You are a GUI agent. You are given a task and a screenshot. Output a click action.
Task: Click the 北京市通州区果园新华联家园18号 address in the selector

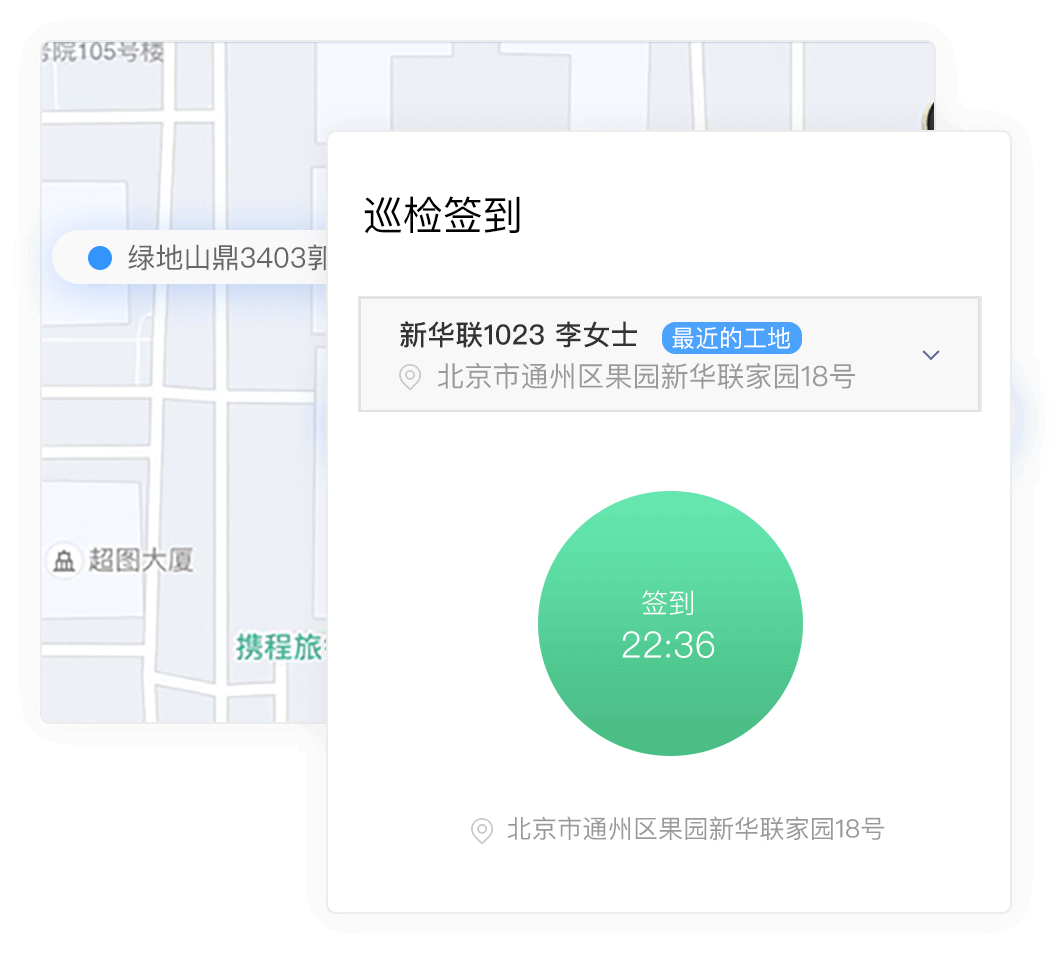645,377
